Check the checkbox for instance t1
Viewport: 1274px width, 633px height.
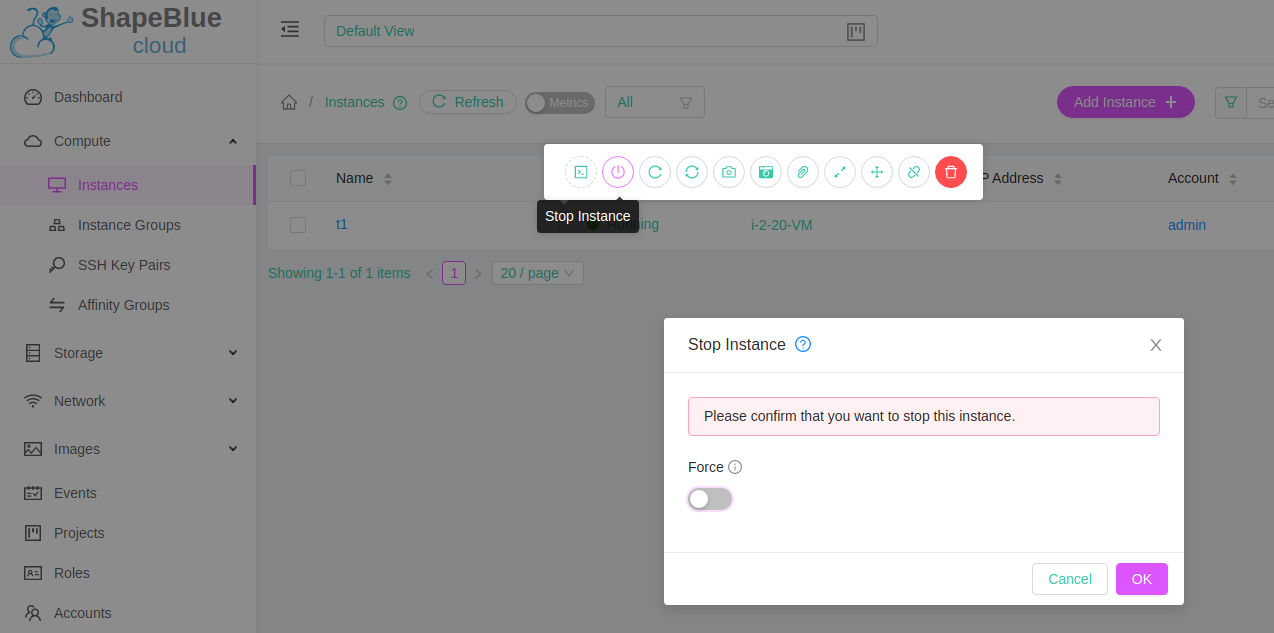(x=298, y=225)
